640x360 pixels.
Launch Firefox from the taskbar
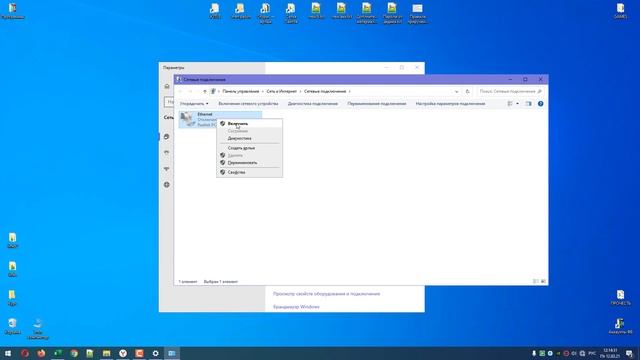(x=41, y=353)
